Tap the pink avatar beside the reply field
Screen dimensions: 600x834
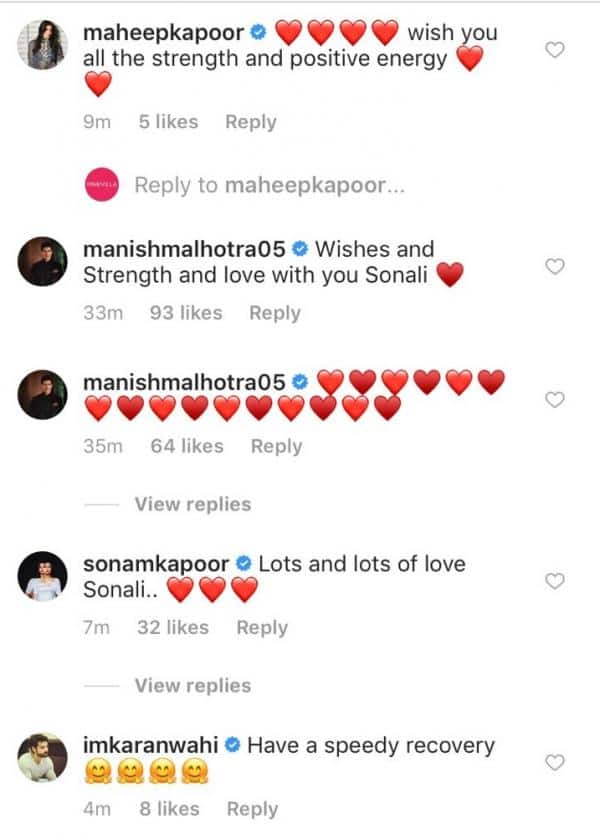(104, 185)
